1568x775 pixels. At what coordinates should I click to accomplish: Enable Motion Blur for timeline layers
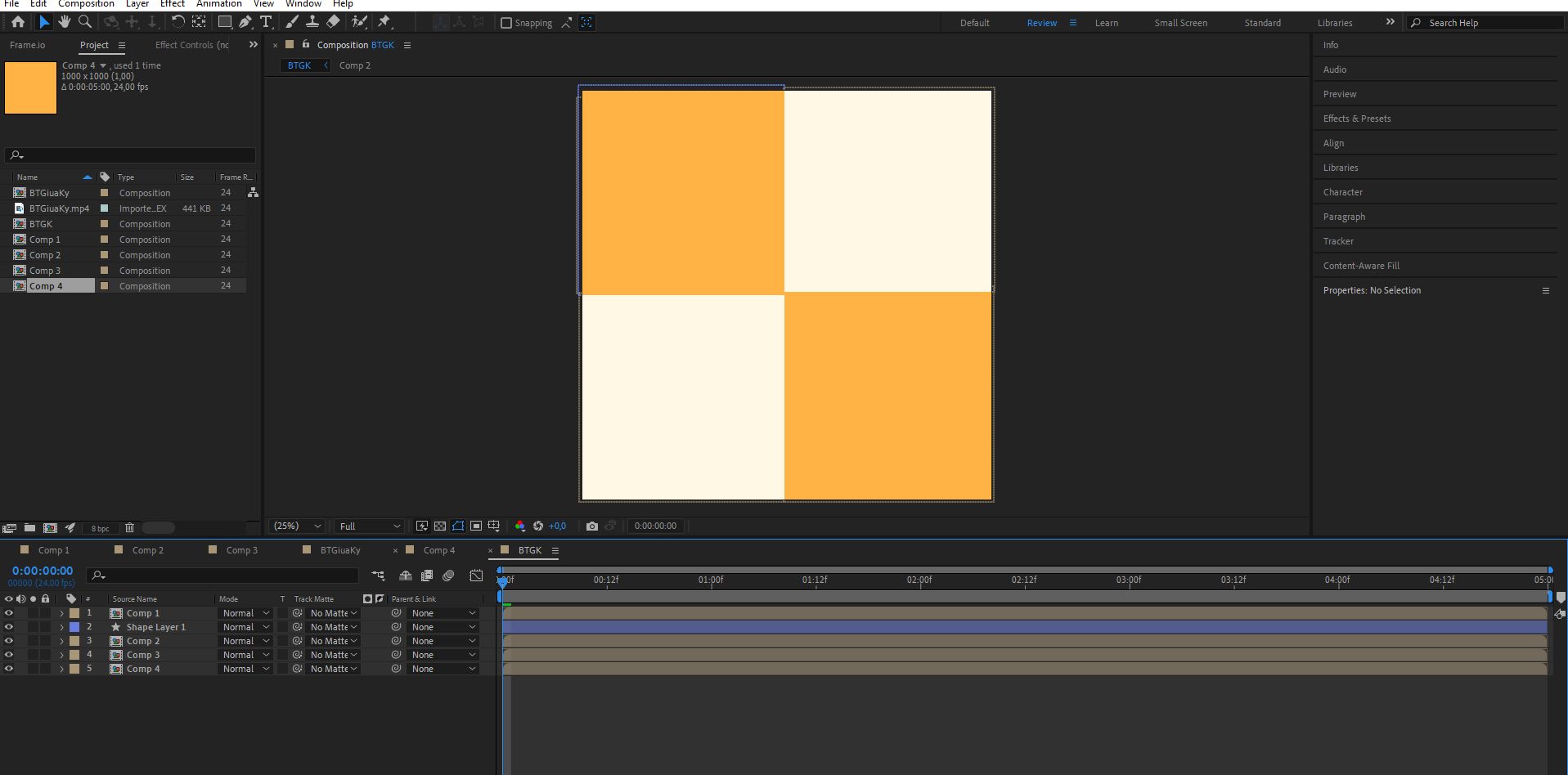(448, 576)
